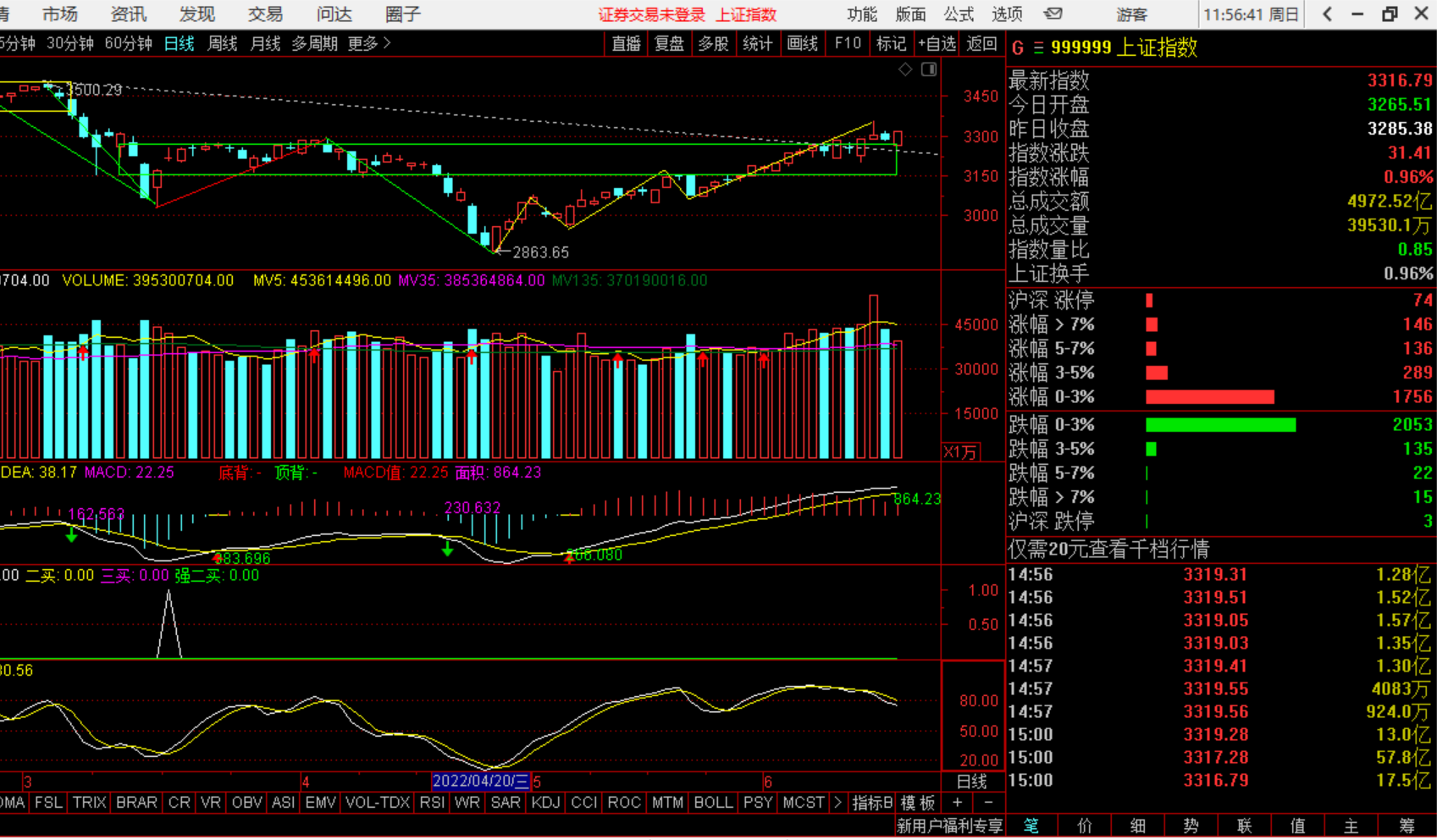Click the 标记 mark button
This screenshot has height=840, width=1437.
click(x=892, y=43)
